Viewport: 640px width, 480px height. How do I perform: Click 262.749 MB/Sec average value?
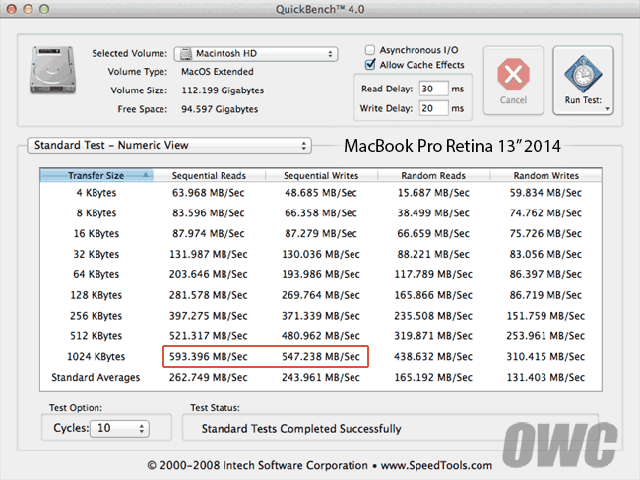208,378
